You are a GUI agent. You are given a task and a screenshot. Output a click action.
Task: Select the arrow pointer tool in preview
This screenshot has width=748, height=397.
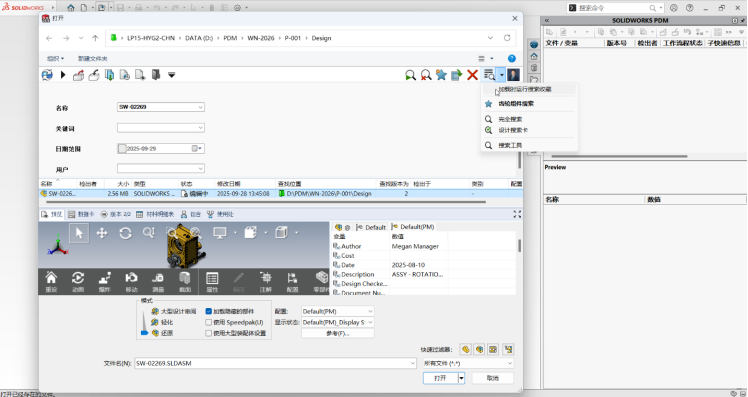click(79, 233)
